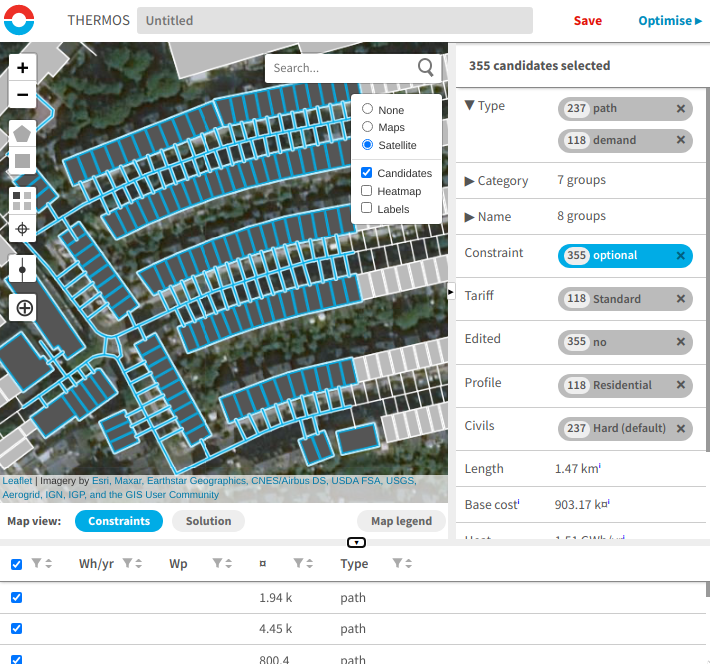Select the 118 demand chip

pyautogui.click(x=625, y=140)
